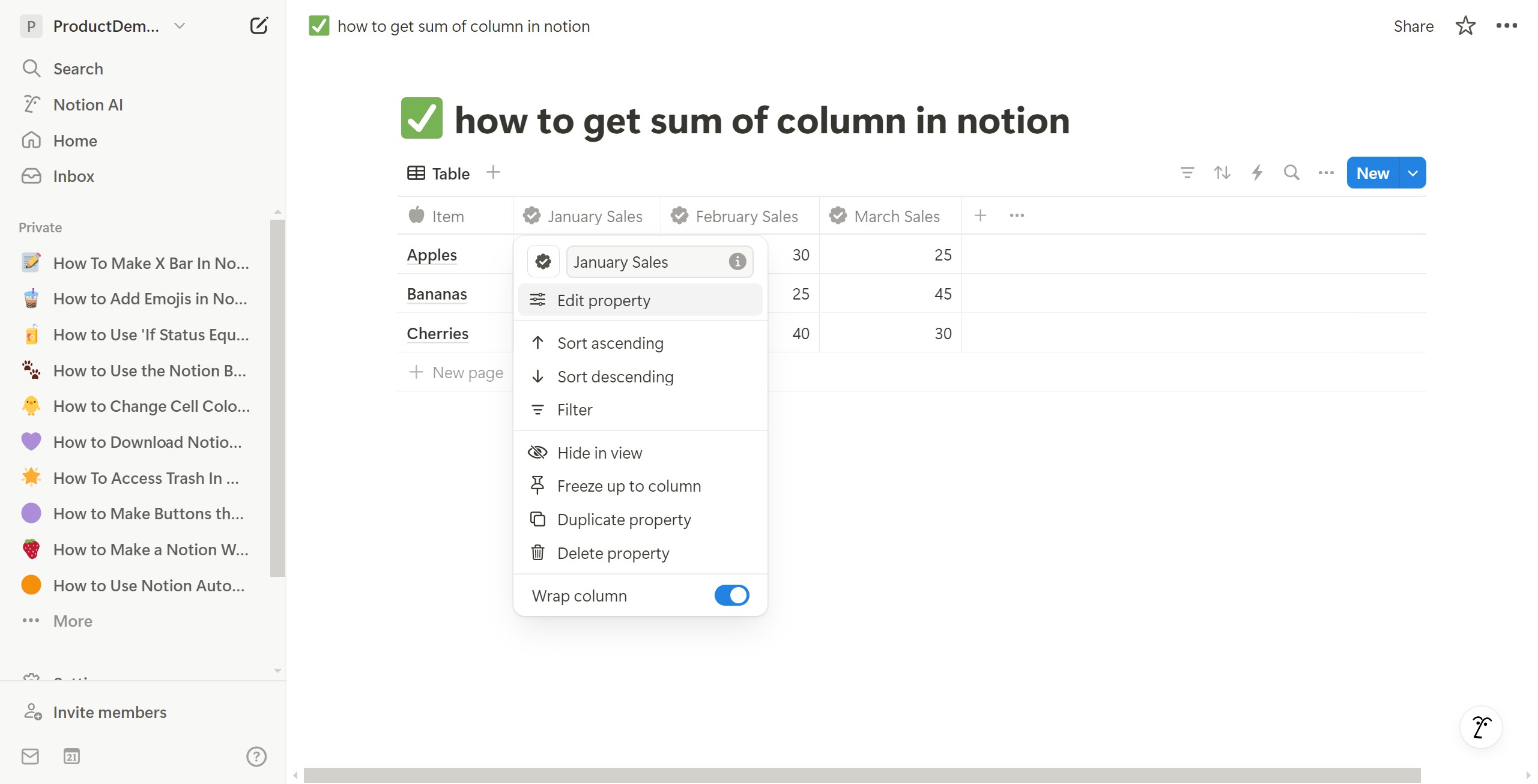Click the March Sales column header

(890, 216)
